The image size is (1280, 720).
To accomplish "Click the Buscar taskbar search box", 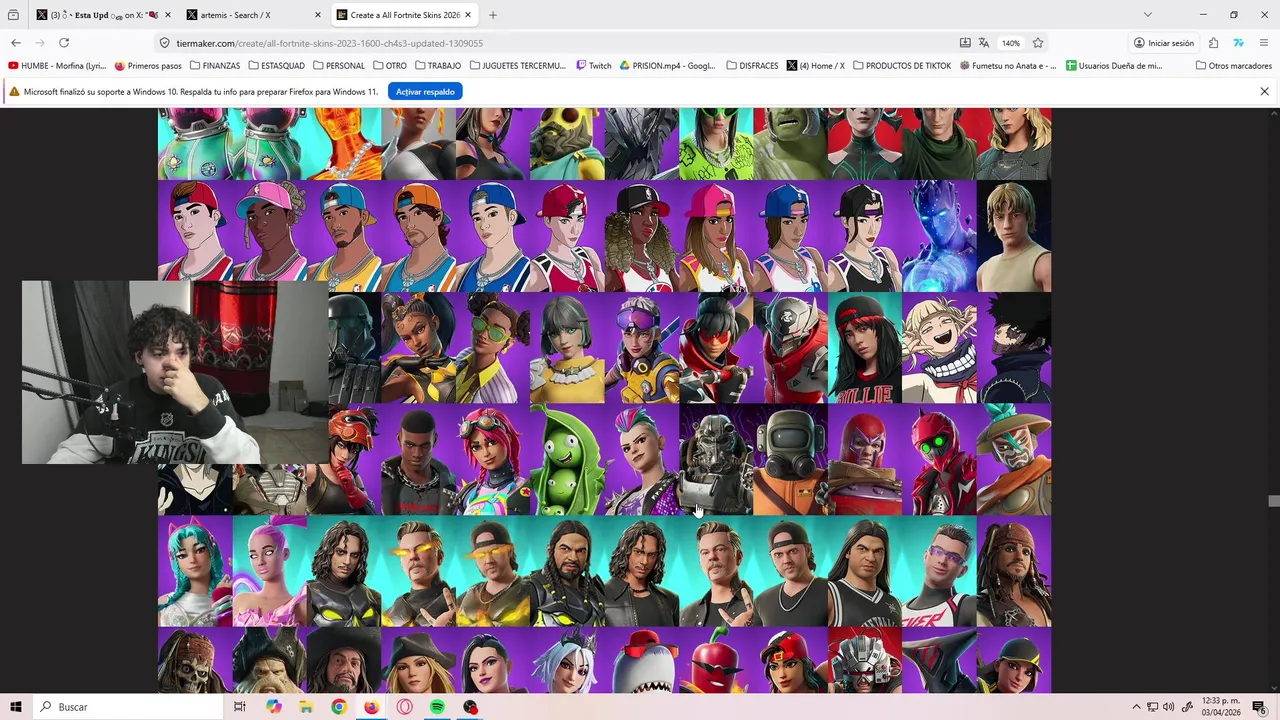I will 128,707.
